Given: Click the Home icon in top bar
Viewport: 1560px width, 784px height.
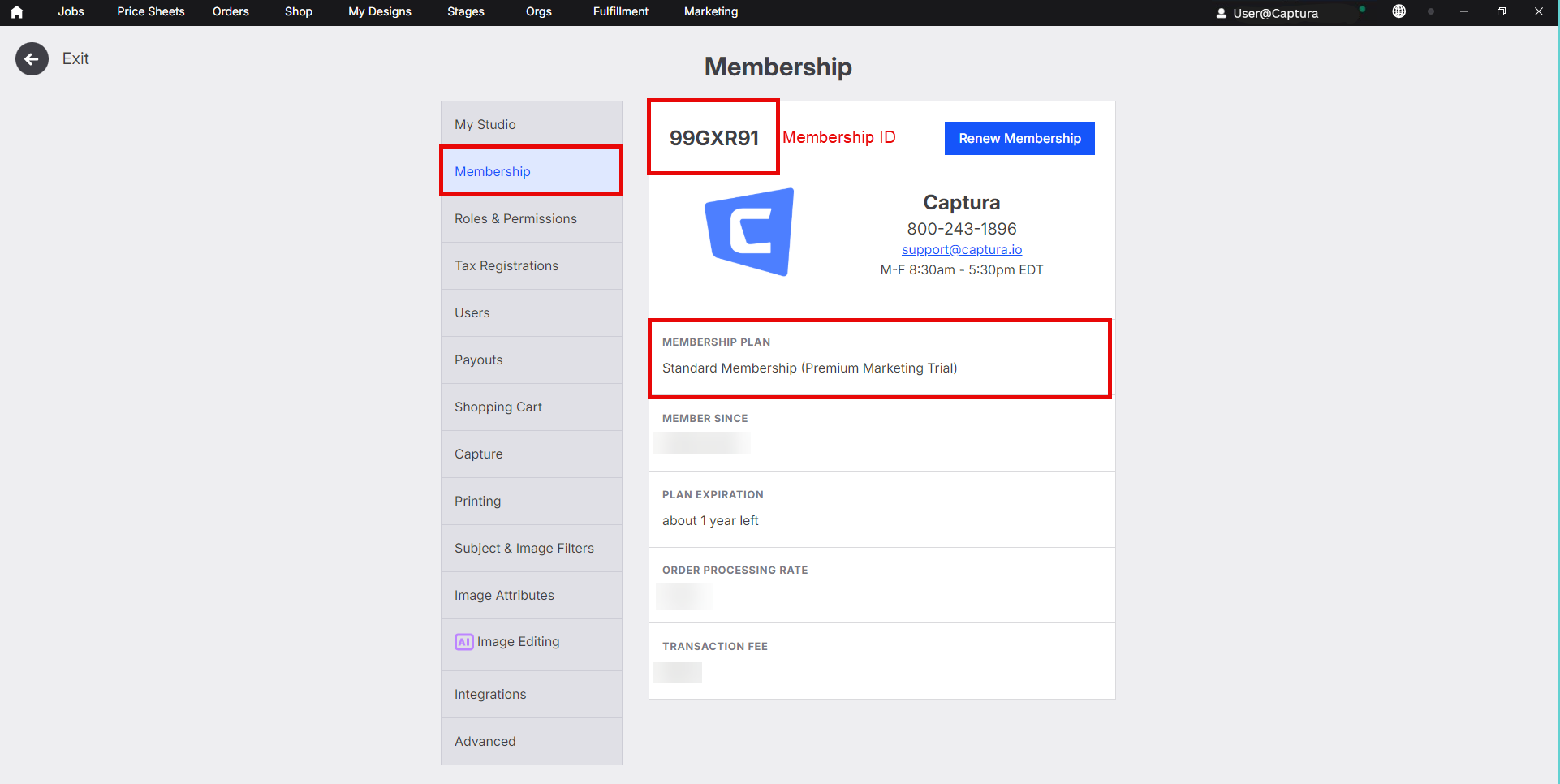Looking at the screenshot, I should (17, 12).
